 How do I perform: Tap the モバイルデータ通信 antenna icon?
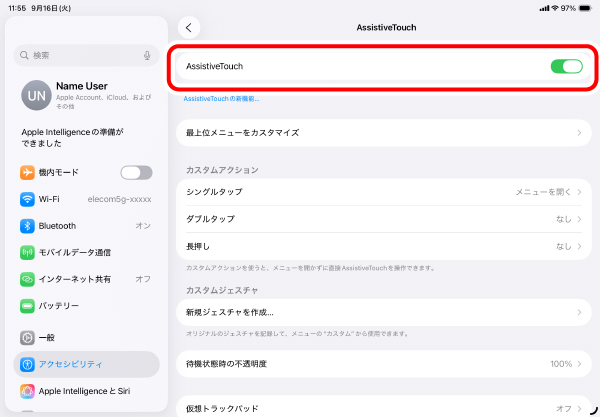(x=27, y=252)
